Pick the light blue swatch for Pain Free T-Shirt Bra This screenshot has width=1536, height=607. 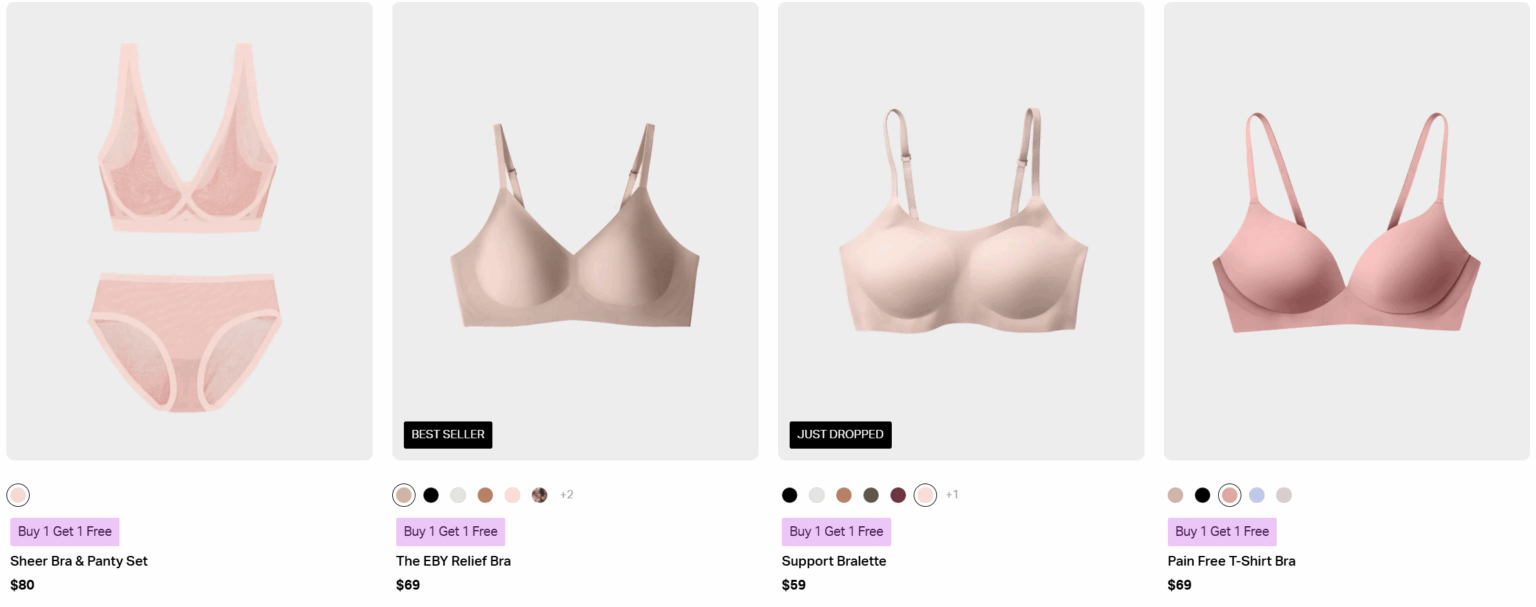pos(1257,495)
